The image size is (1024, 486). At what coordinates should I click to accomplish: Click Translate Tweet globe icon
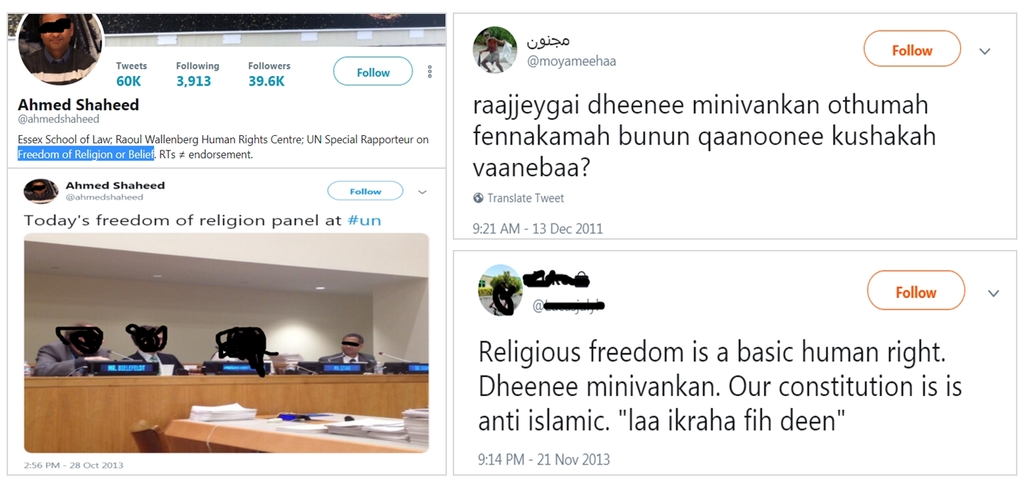click(478, 198)
